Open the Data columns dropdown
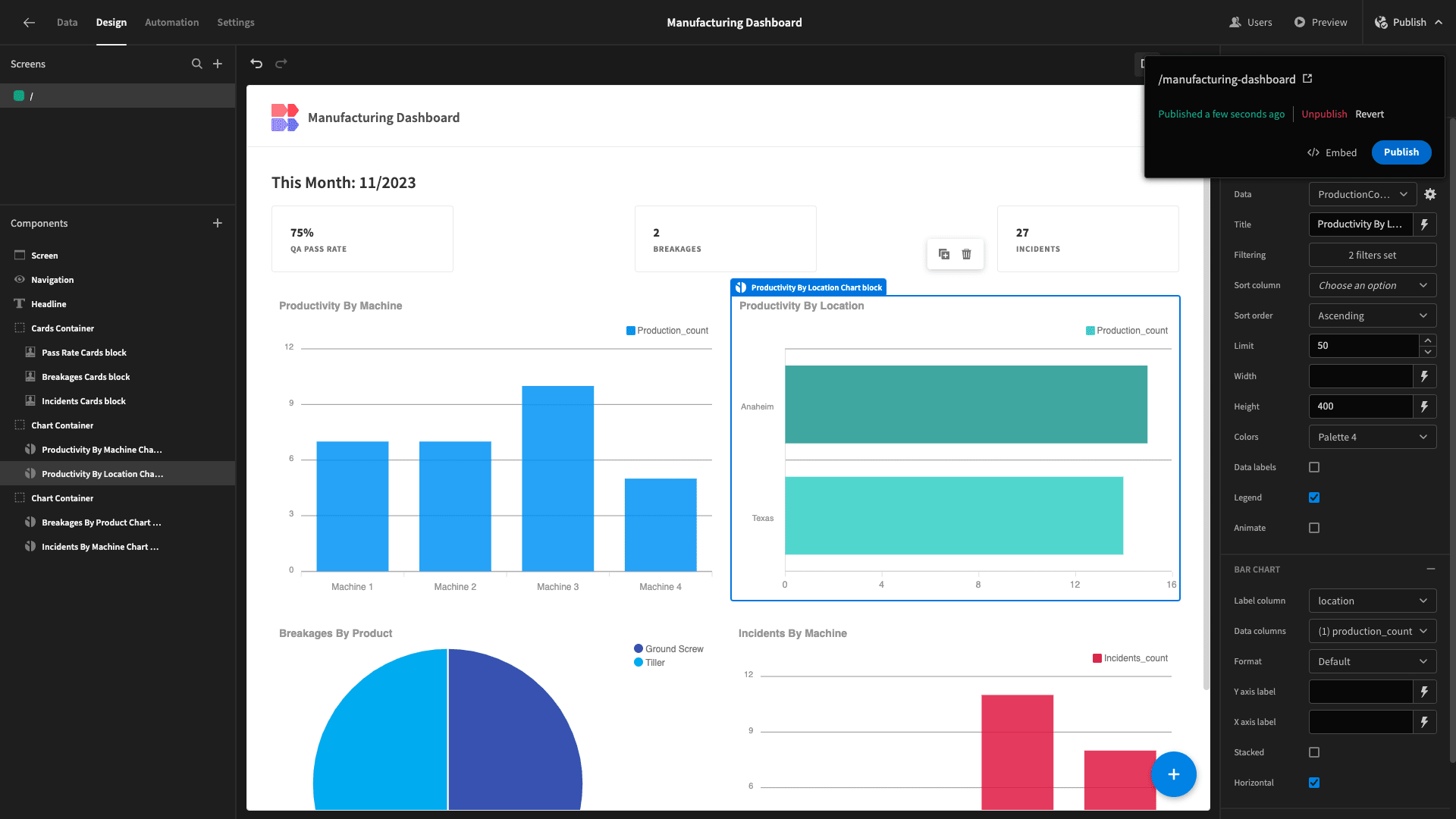Viewport: 1456px width, 819px height. click(x=1373, y=631)
